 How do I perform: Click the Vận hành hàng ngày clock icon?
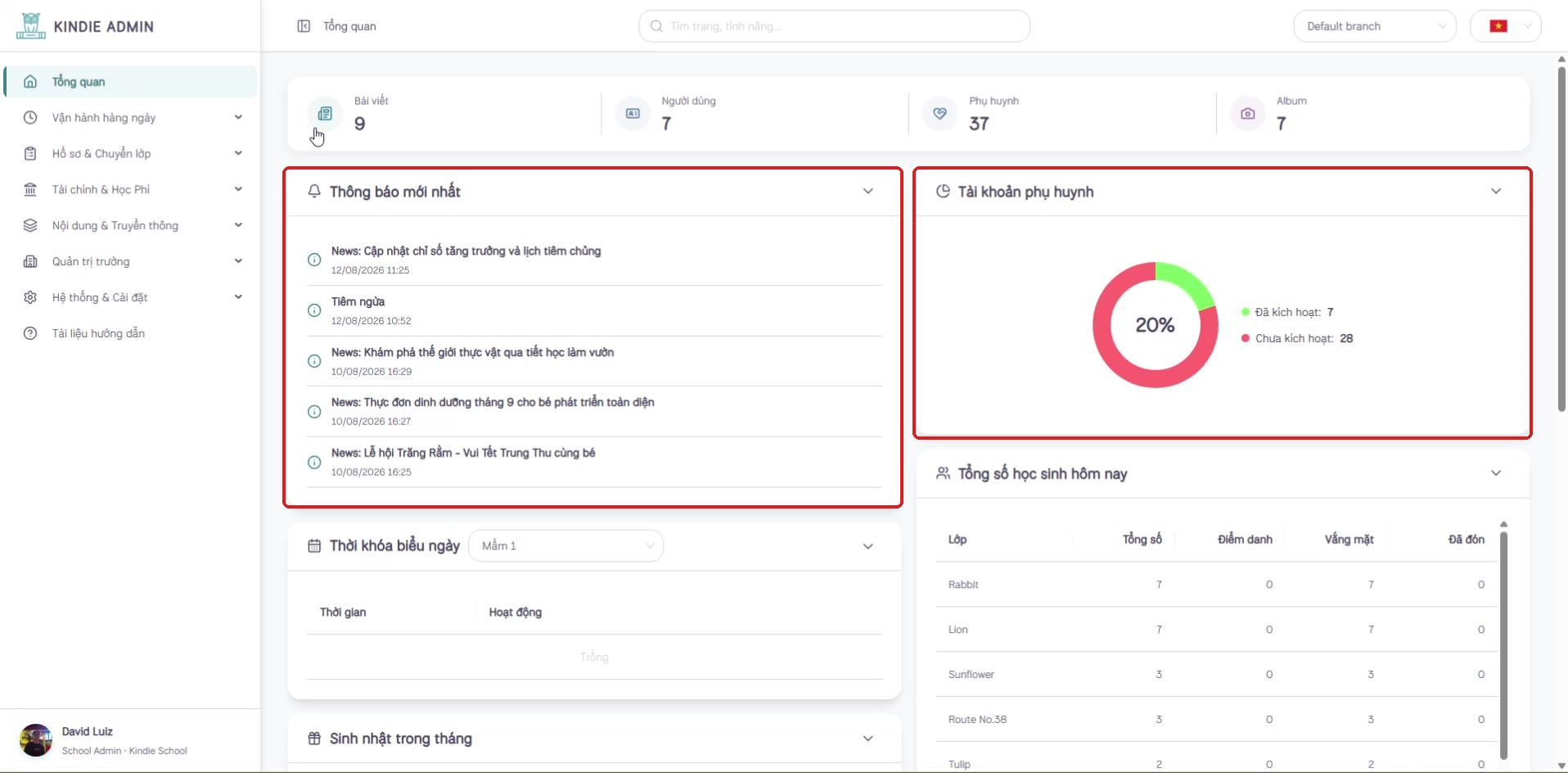[30, 118]
